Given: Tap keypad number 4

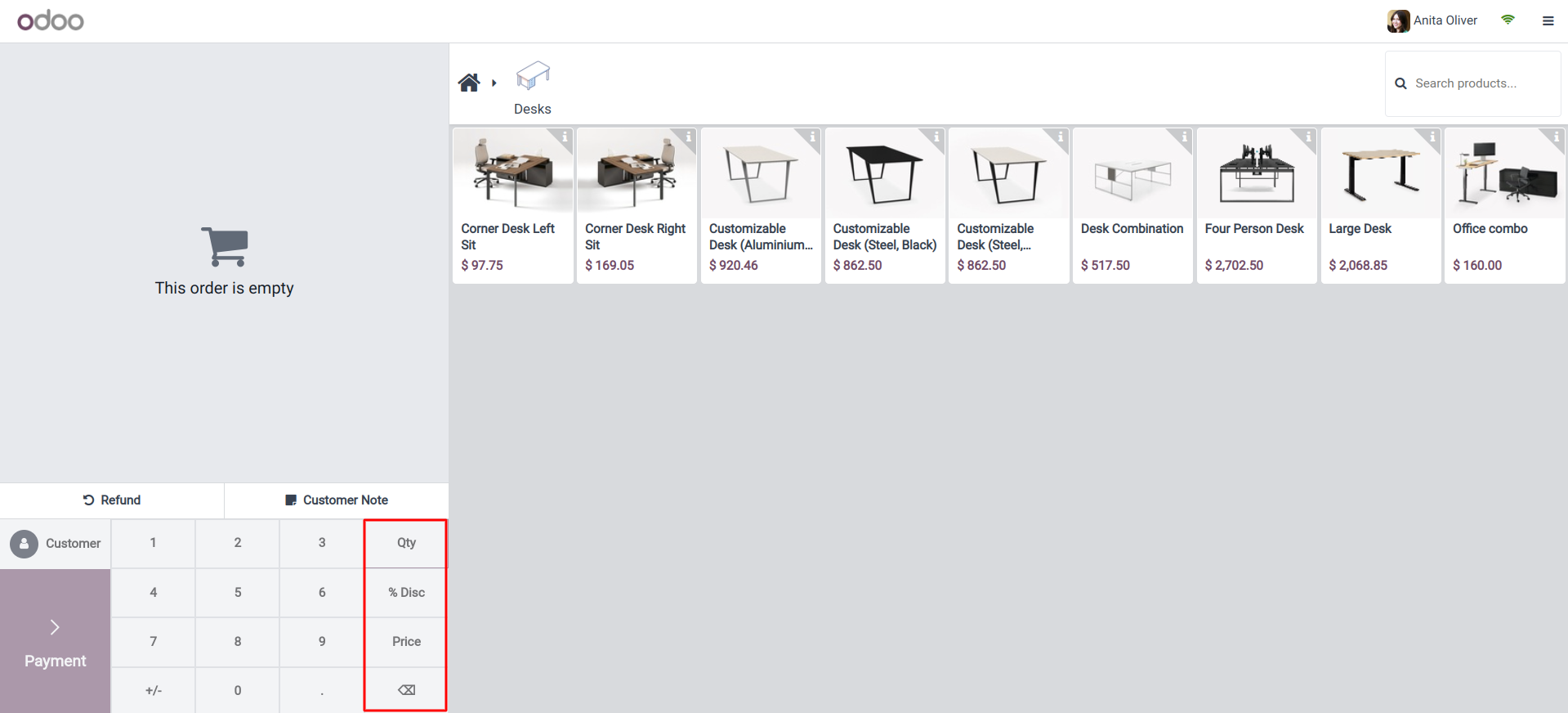Looking at the screenshot, I should (x=153, y=593).
